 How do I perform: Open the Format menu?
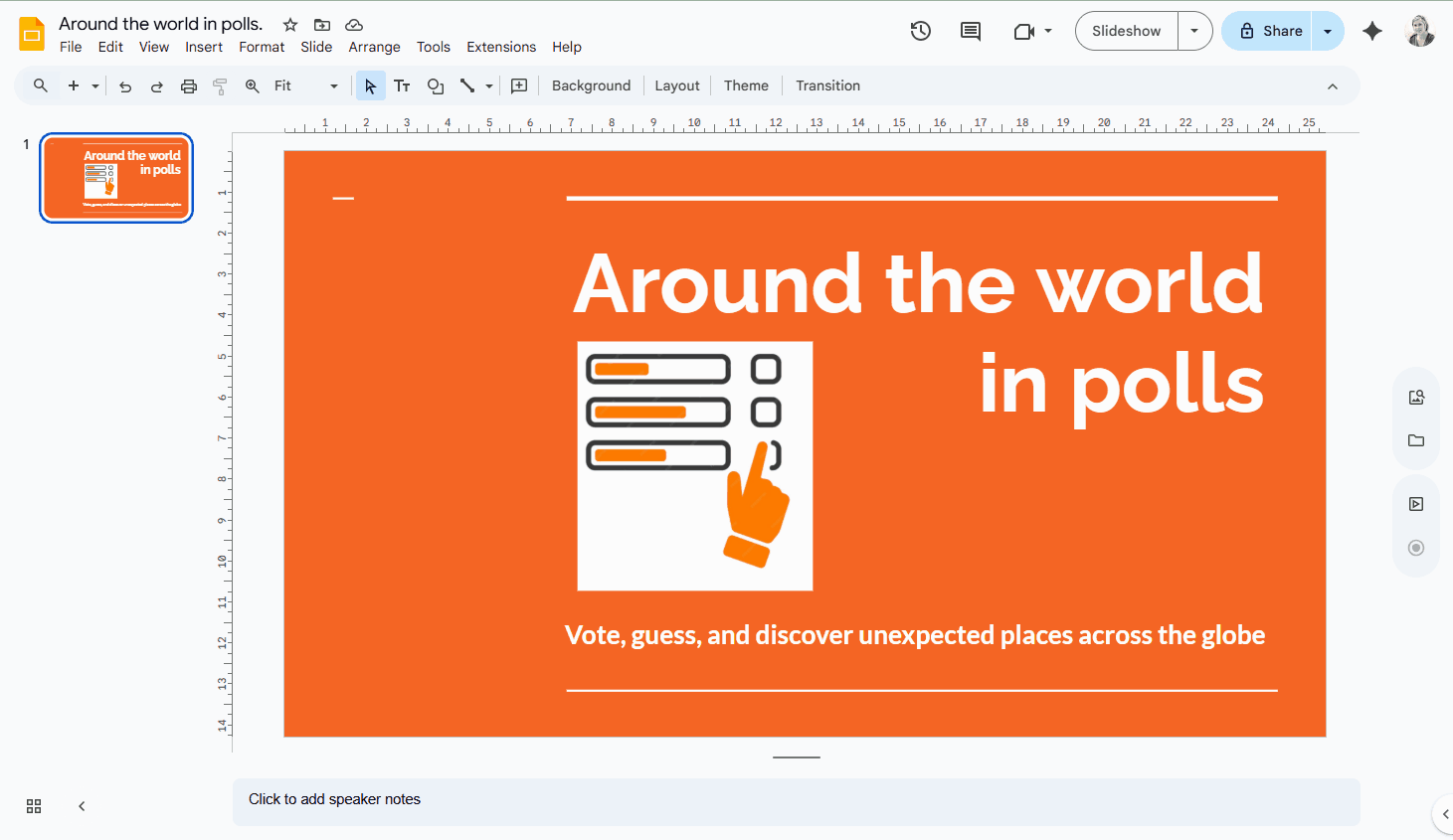262,47
